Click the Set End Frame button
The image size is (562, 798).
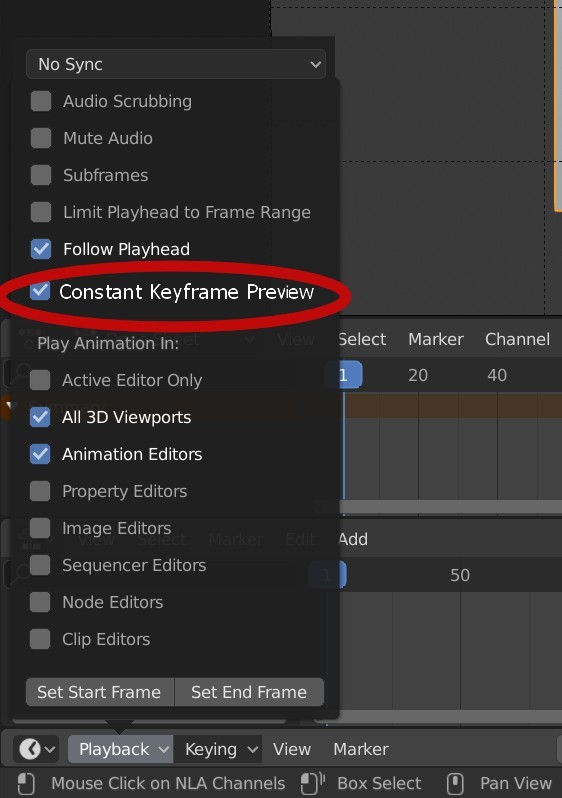click(x=249, y=692)
